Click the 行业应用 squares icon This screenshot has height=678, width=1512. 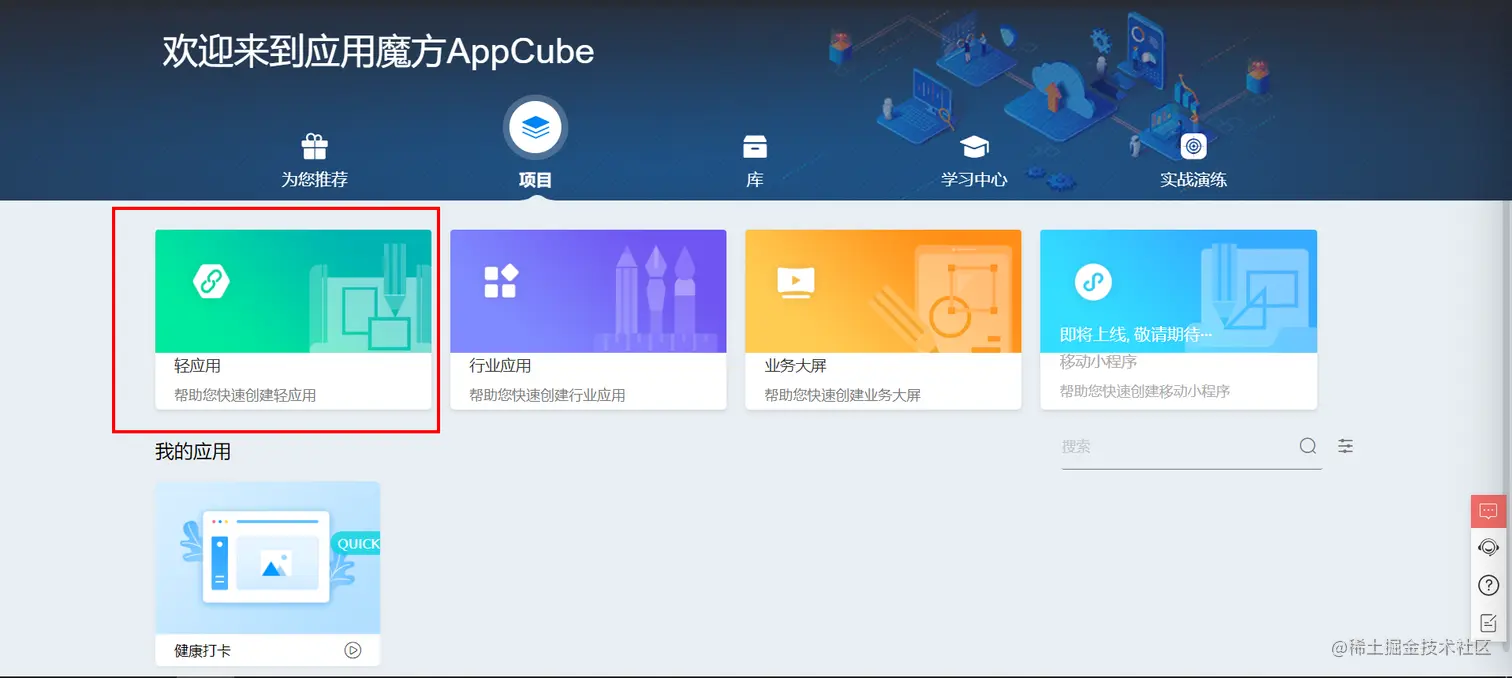tap(501, 282)
